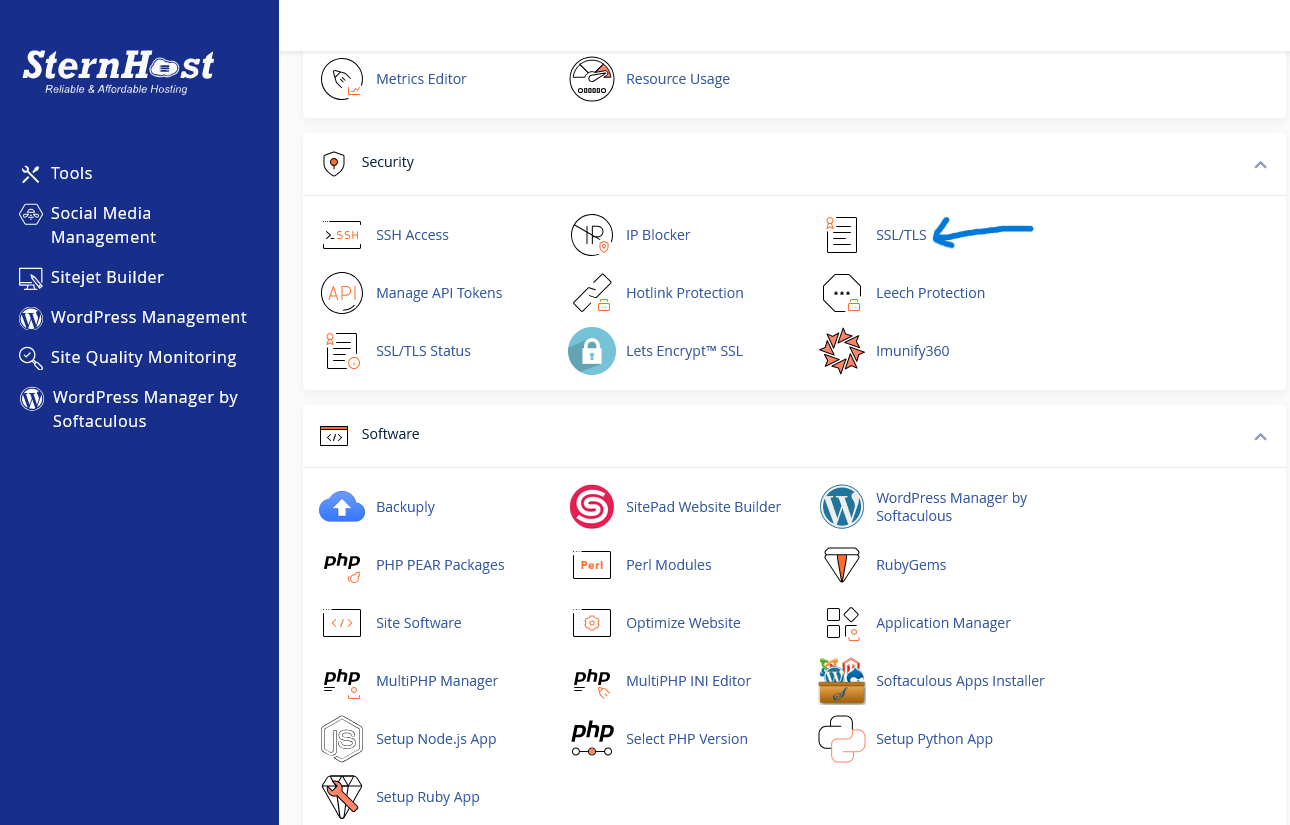Open Tools in the sidebar
Screen dimensions: 1290x825
pos(71,174)
